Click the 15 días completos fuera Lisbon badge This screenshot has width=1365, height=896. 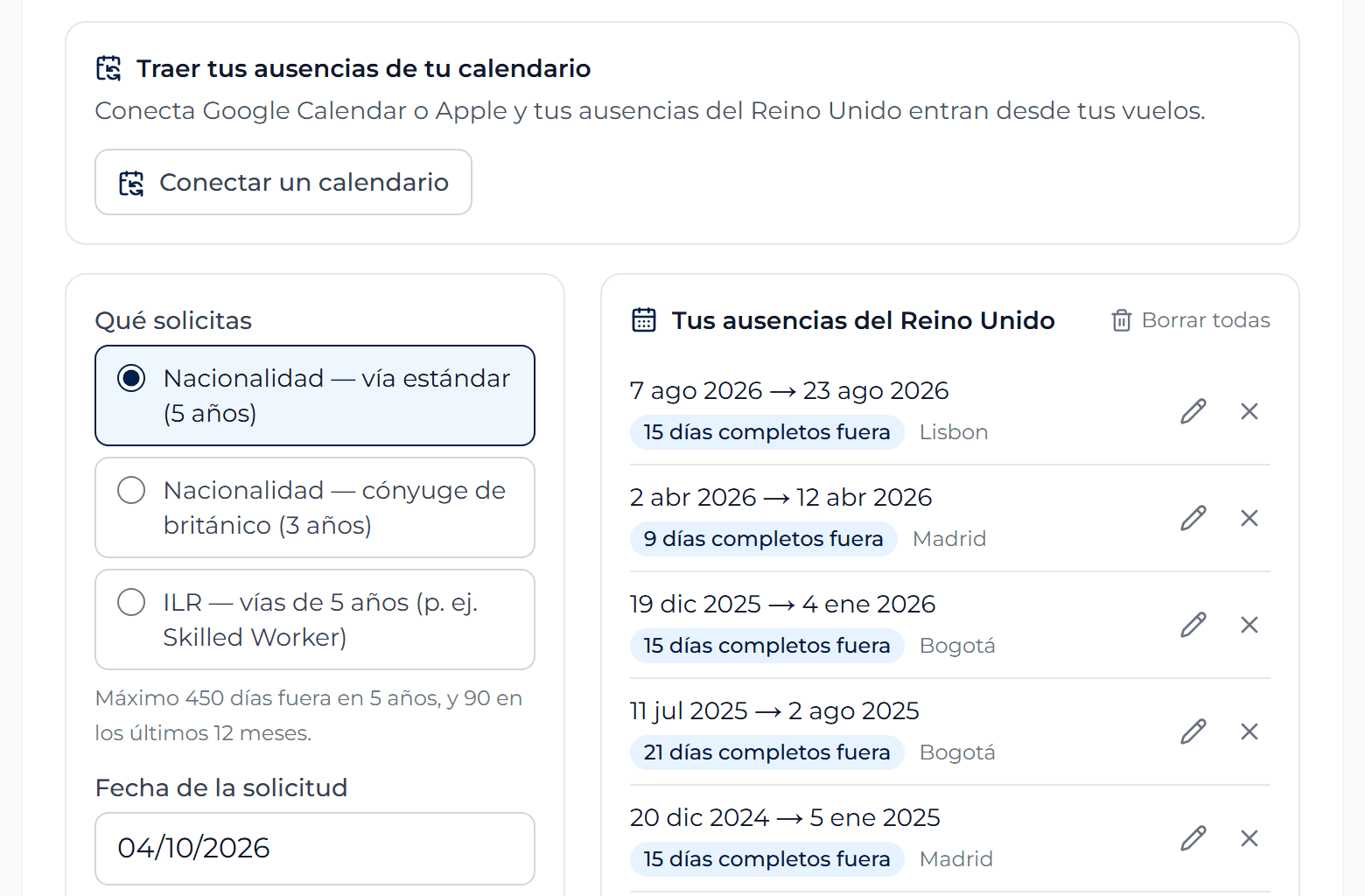767,432
